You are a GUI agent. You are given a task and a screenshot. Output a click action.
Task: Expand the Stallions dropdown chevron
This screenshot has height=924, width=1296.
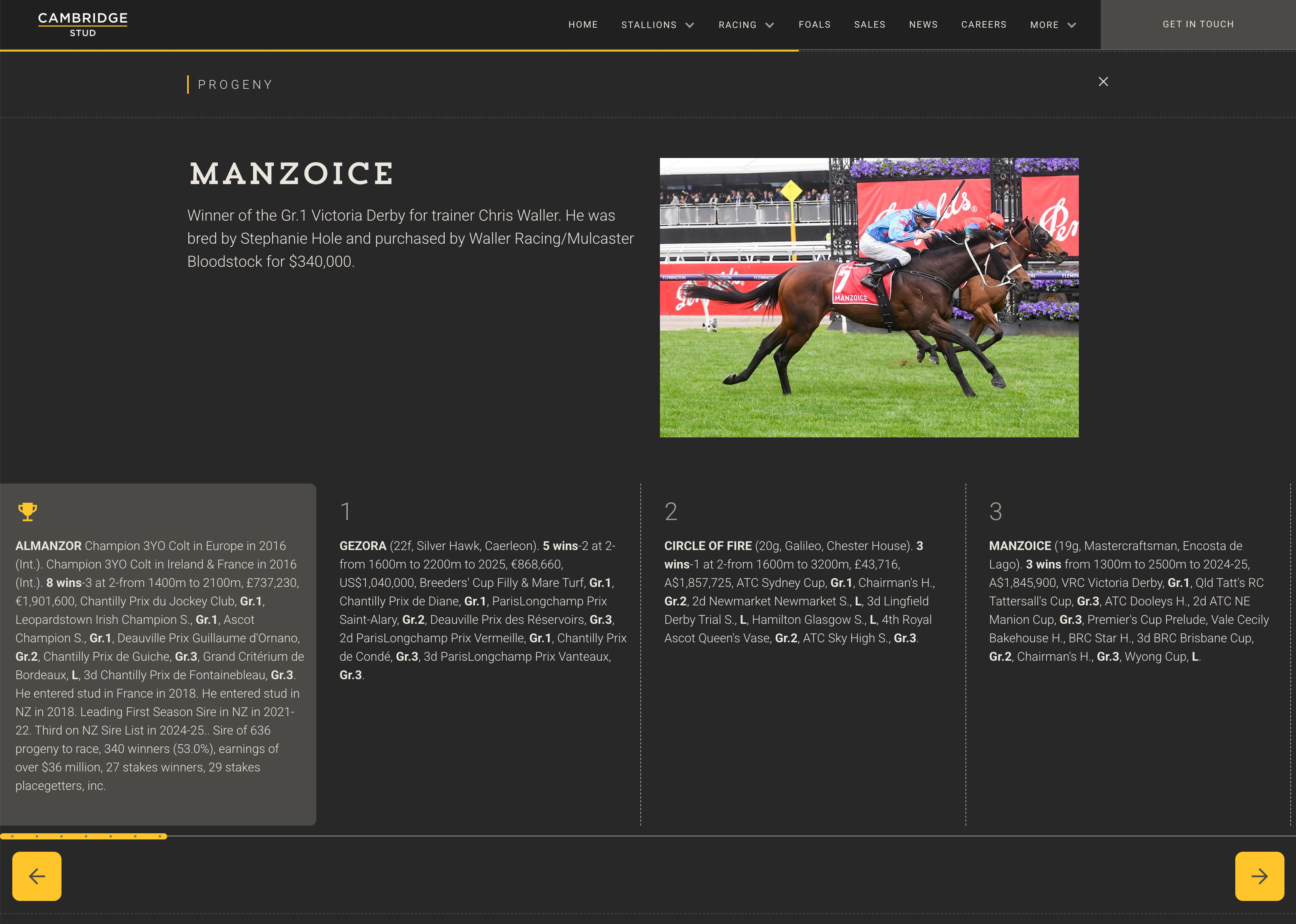(690, 26)
